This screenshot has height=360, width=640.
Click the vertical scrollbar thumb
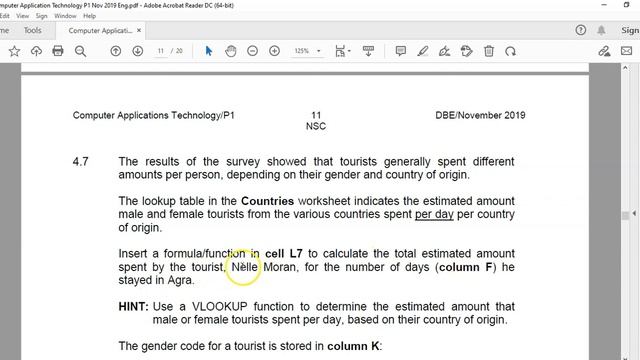(x=625, y=216)
